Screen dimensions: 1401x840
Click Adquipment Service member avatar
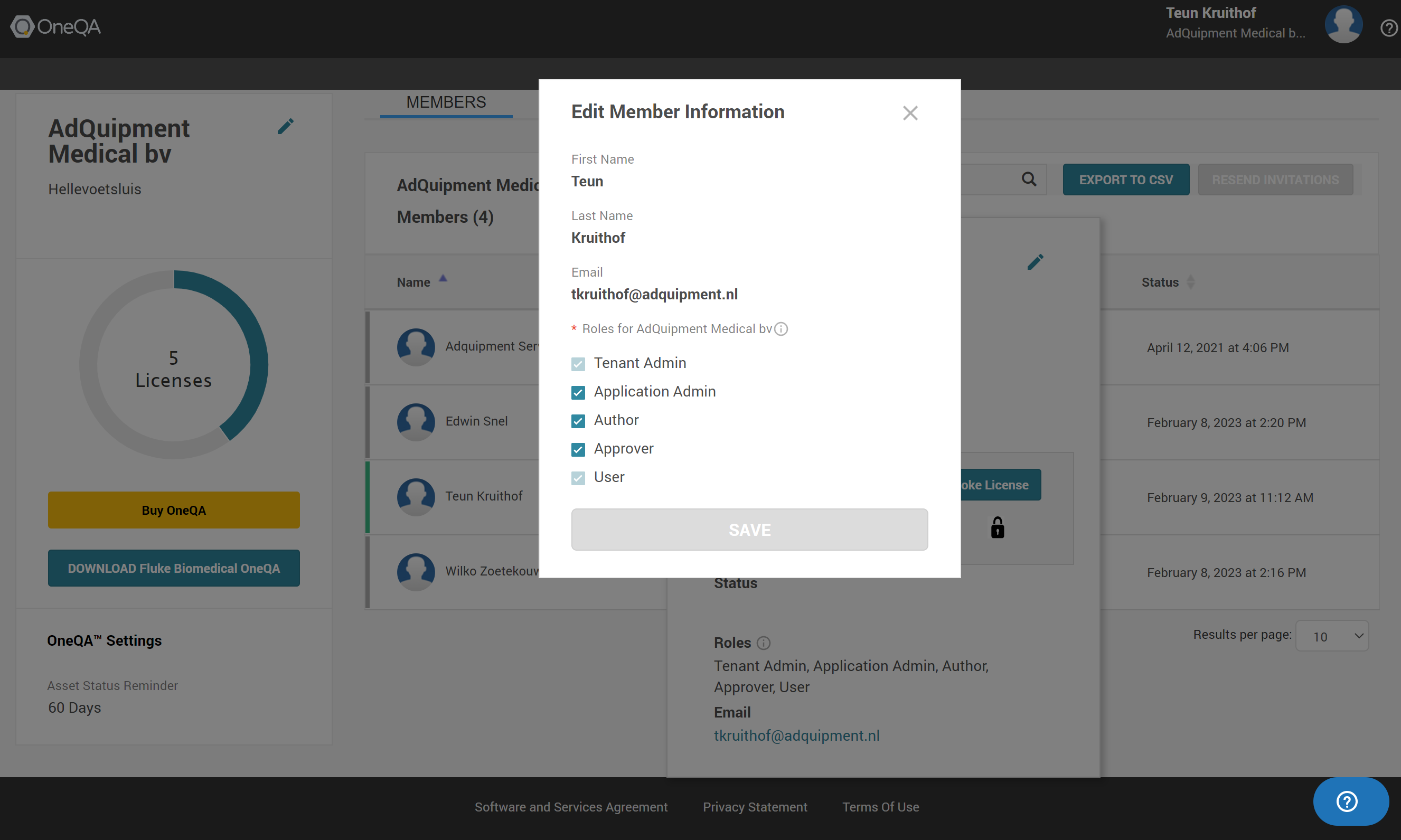click(x=416, y=347)
